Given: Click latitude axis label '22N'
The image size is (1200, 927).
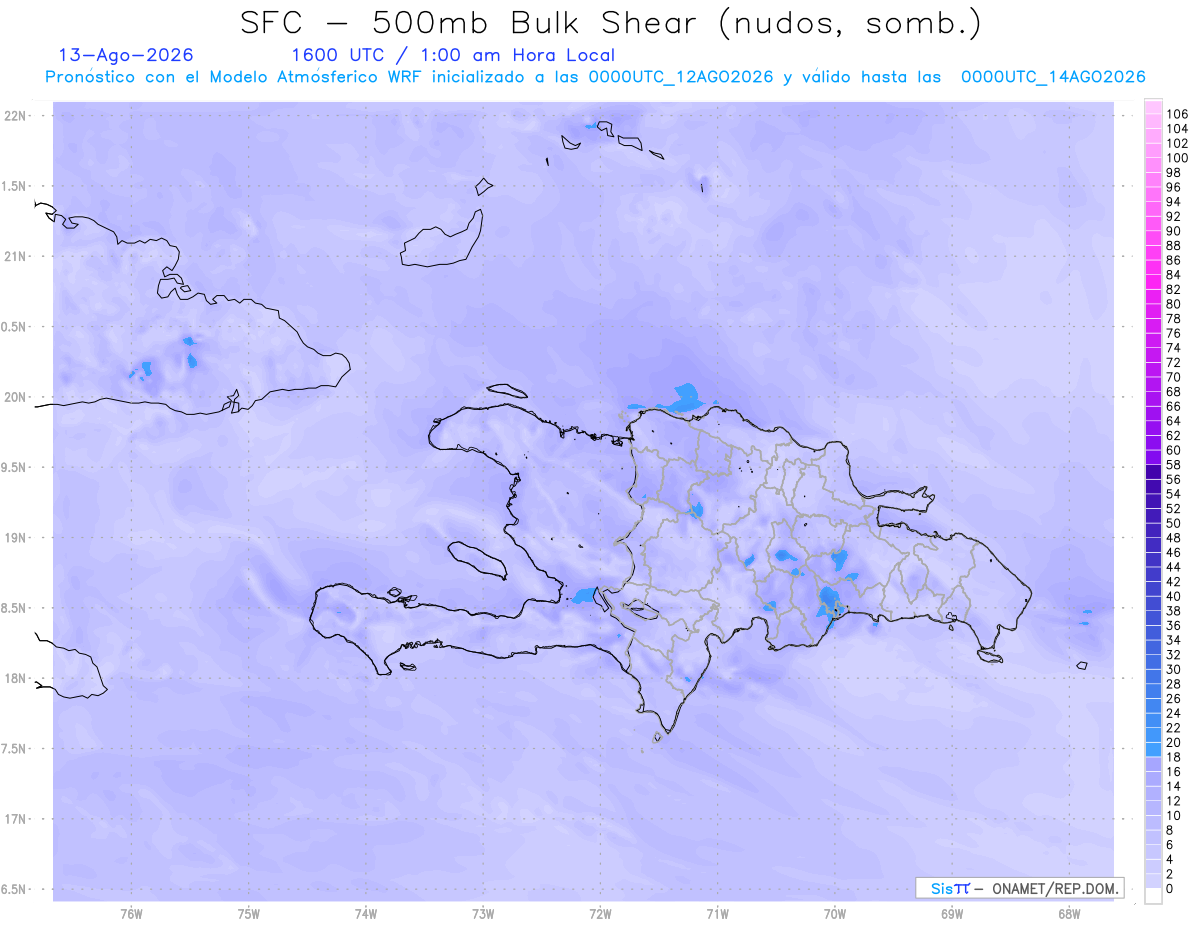Looking at the screenshot, I should pos(16,116).
